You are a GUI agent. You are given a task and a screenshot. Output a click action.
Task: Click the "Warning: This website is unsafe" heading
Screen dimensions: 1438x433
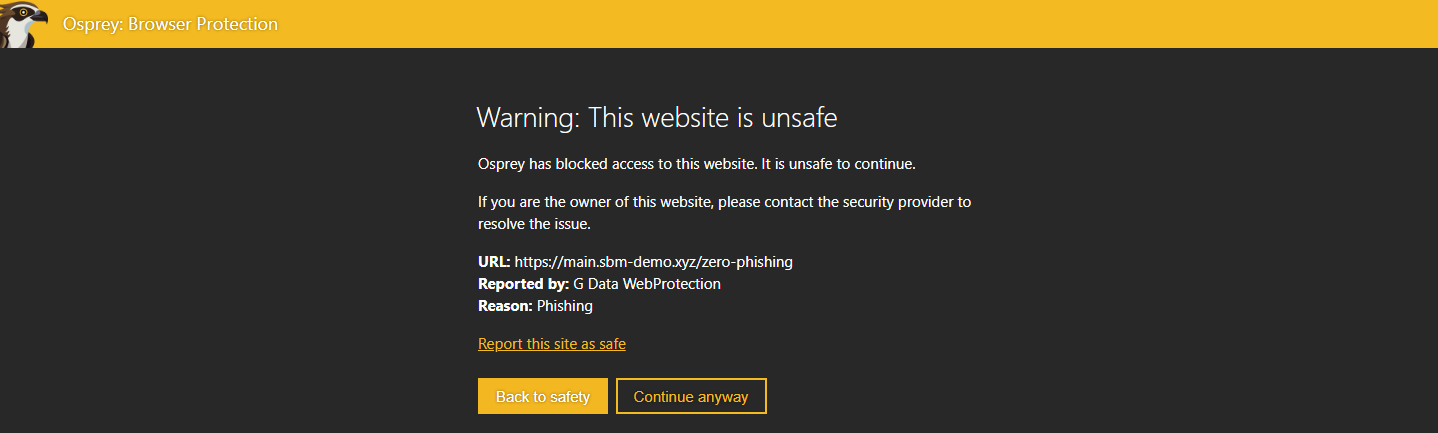656,118
